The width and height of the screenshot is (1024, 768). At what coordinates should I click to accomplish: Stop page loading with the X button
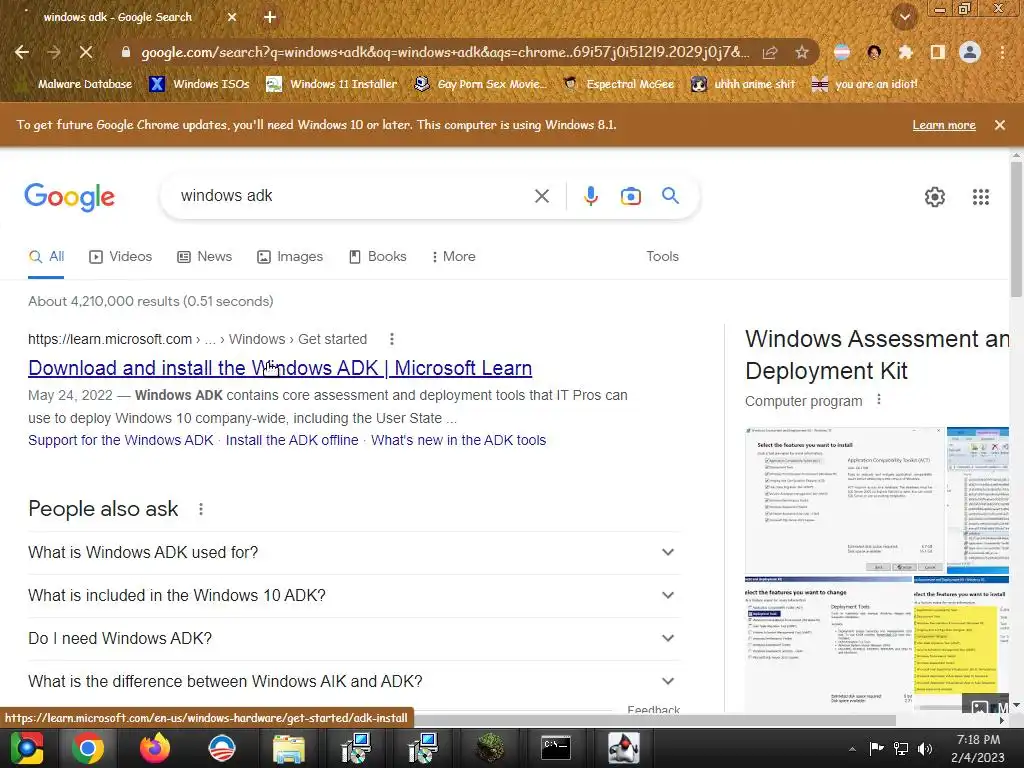(86, 52)
